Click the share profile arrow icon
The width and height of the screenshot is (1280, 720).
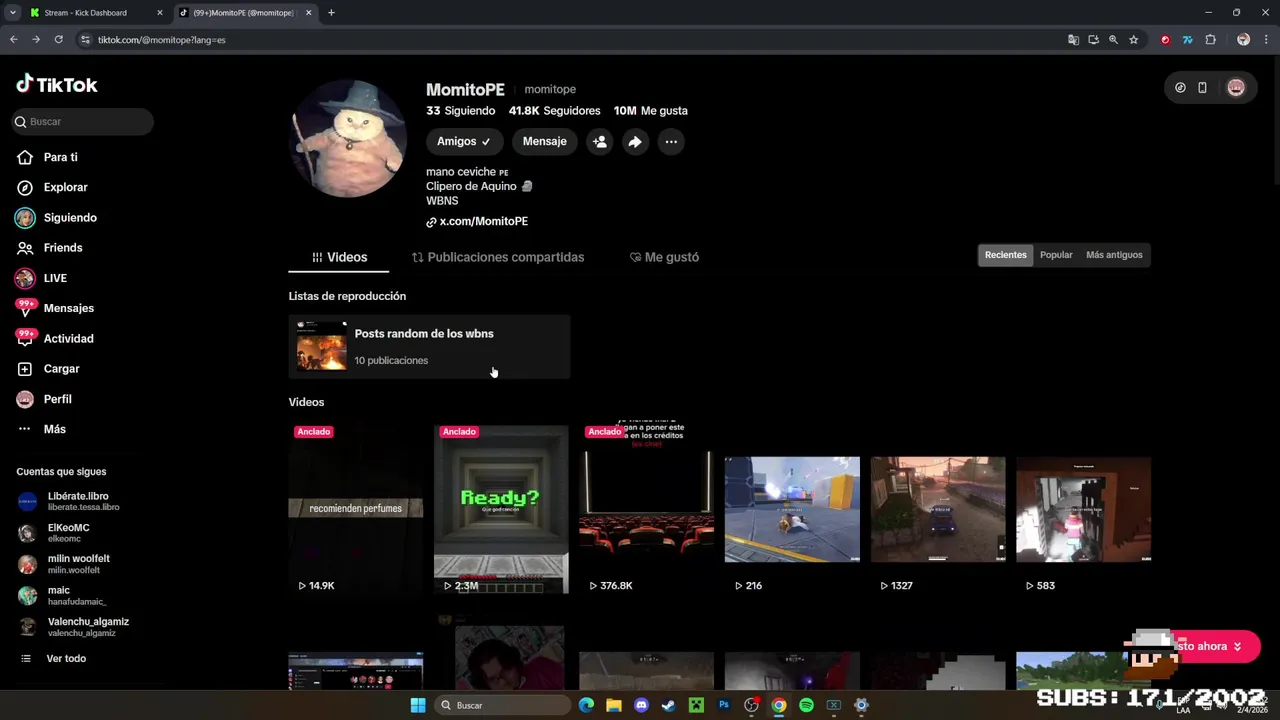tap(635, 141)
